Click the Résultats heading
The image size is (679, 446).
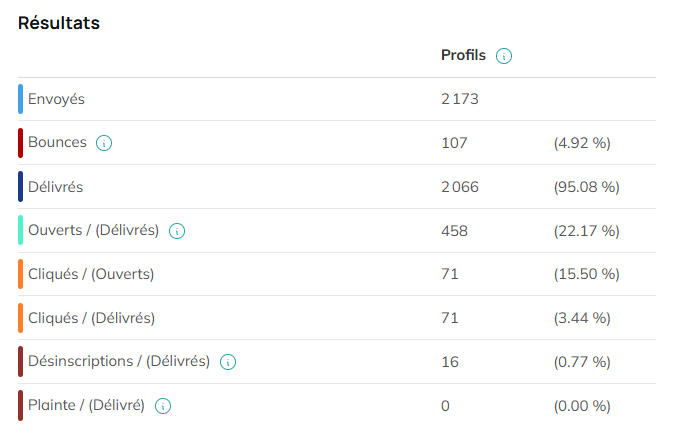[x=59, y=23]
